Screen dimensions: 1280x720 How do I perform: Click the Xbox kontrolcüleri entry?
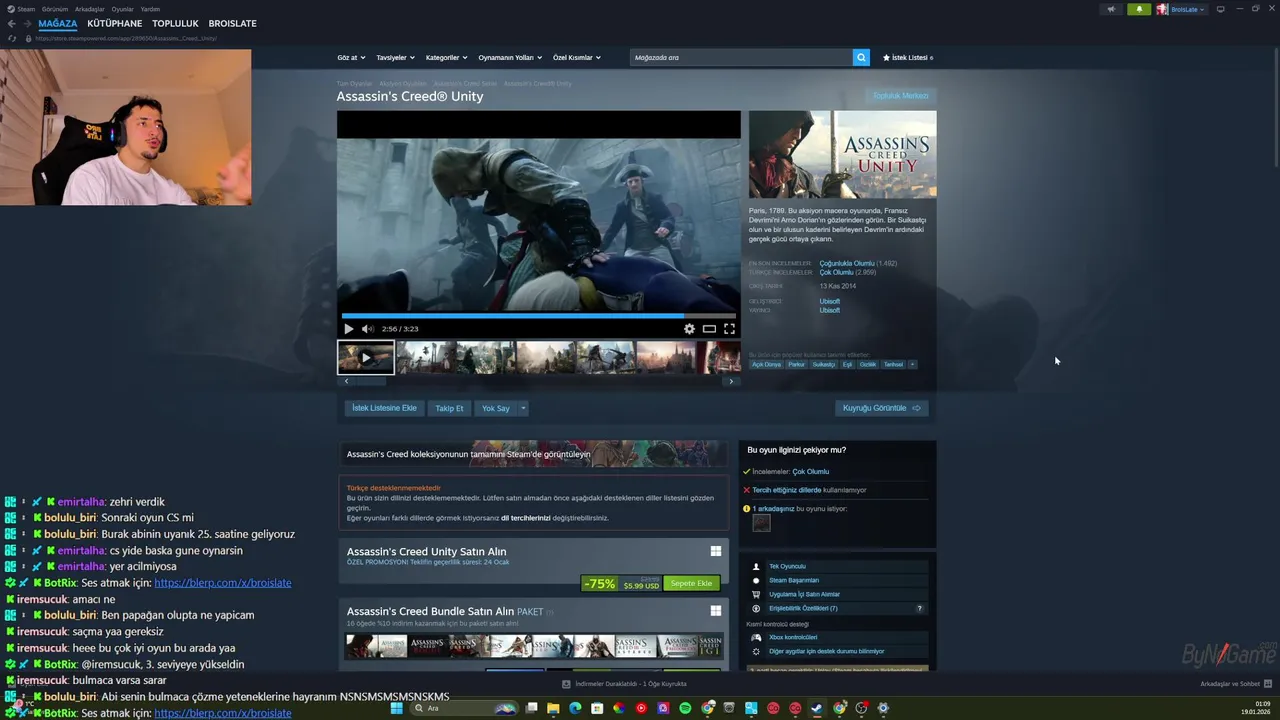click(793, 637)
